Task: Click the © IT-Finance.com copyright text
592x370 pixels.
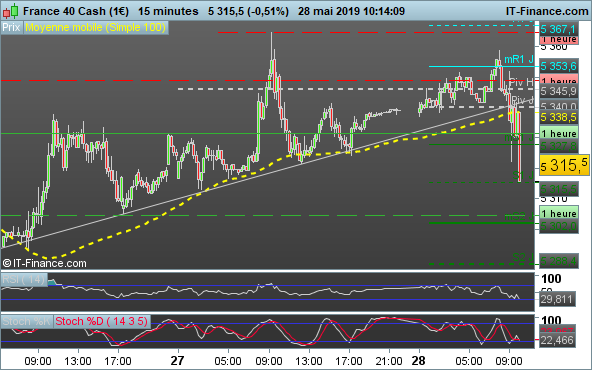Action: 45,263
